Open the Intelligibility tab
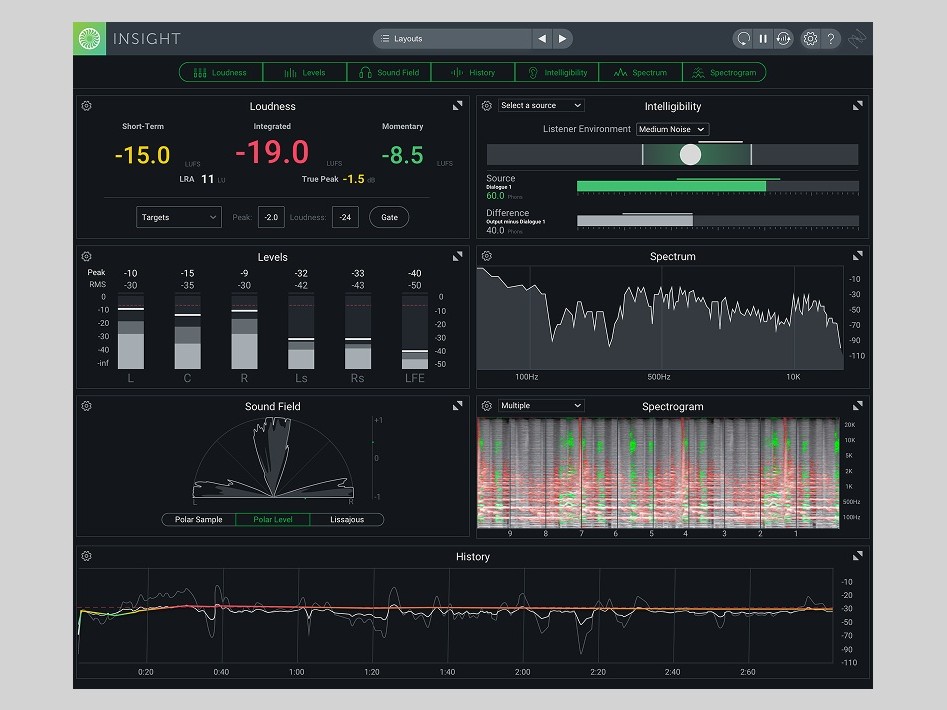 click(557, 72)
